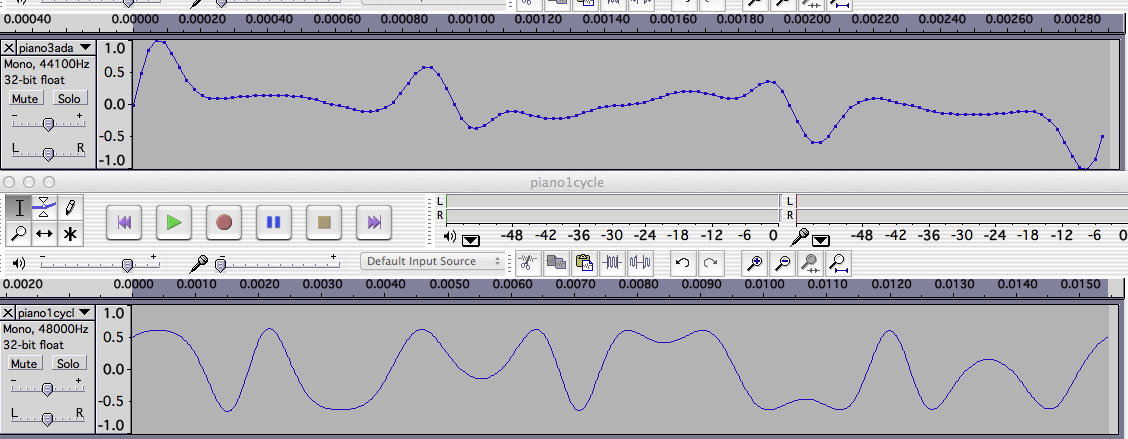Adjust the piano1cycl track gain slider

click(48, 389)
